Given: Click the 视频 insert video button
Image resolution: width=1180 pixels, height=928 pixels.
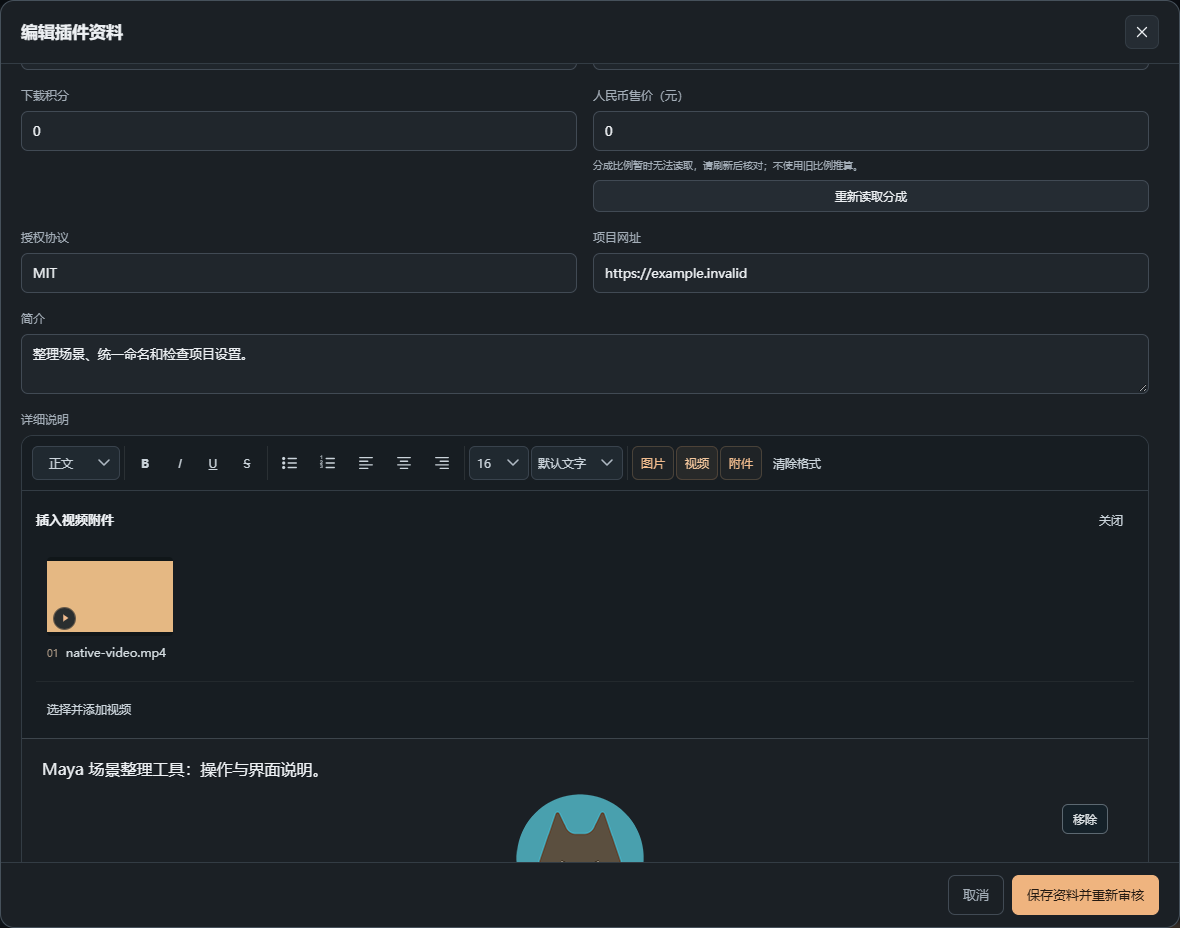Looking at the screenshot, I should [697, 464].
